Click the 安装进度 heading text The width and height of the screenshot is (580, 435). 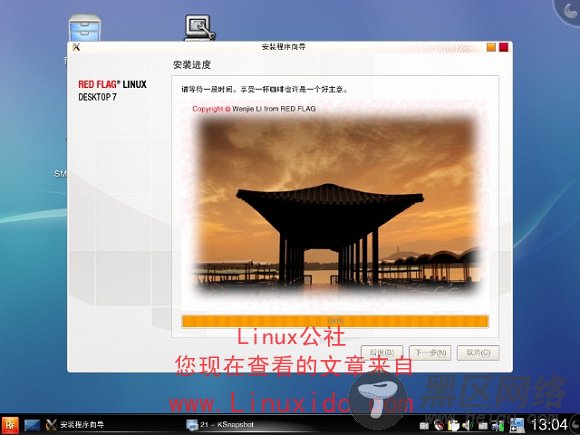pos(192,65)
